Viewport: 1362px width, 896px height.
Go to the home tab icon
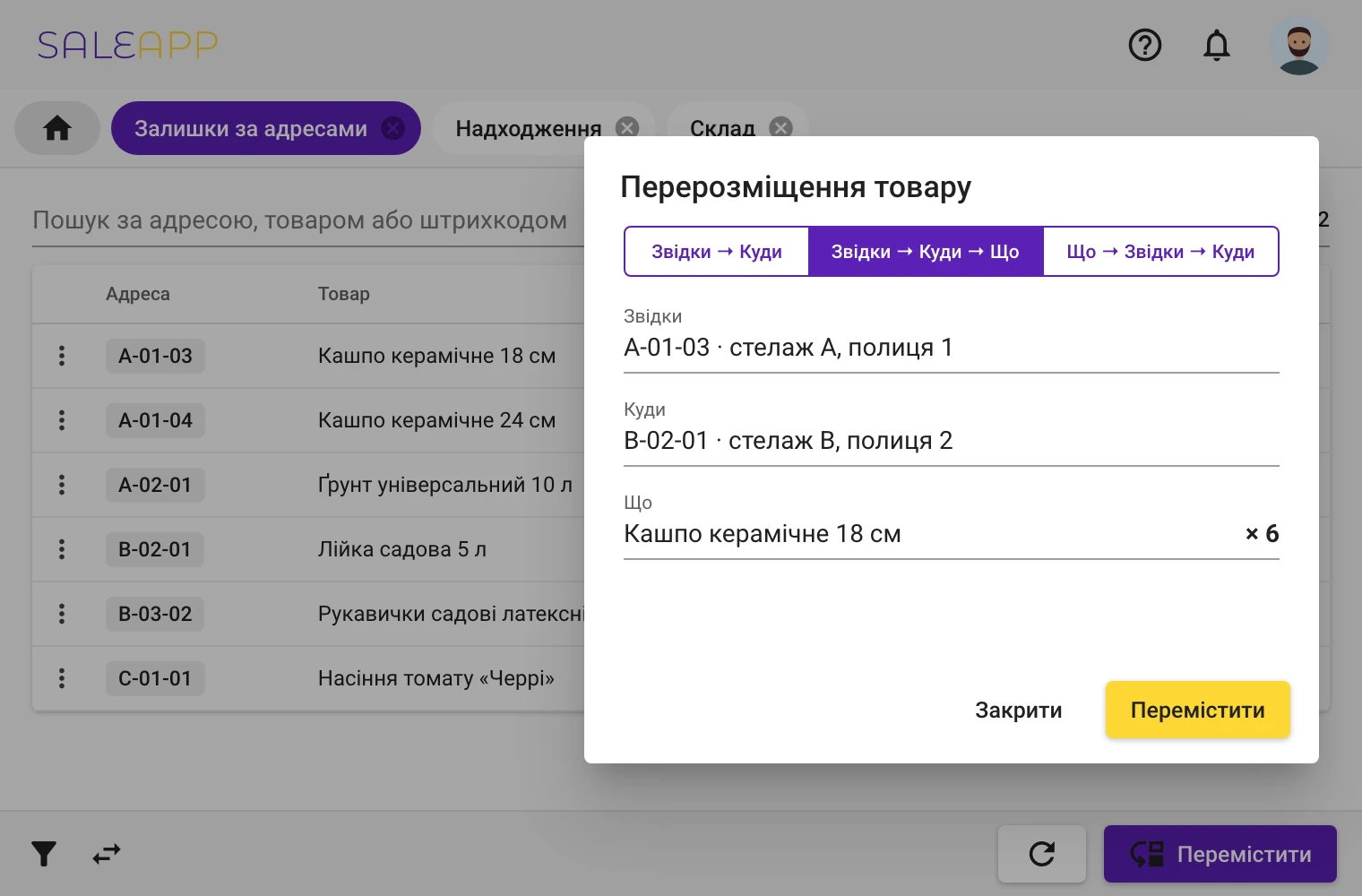pyautogui.click(x=57, y=128)
